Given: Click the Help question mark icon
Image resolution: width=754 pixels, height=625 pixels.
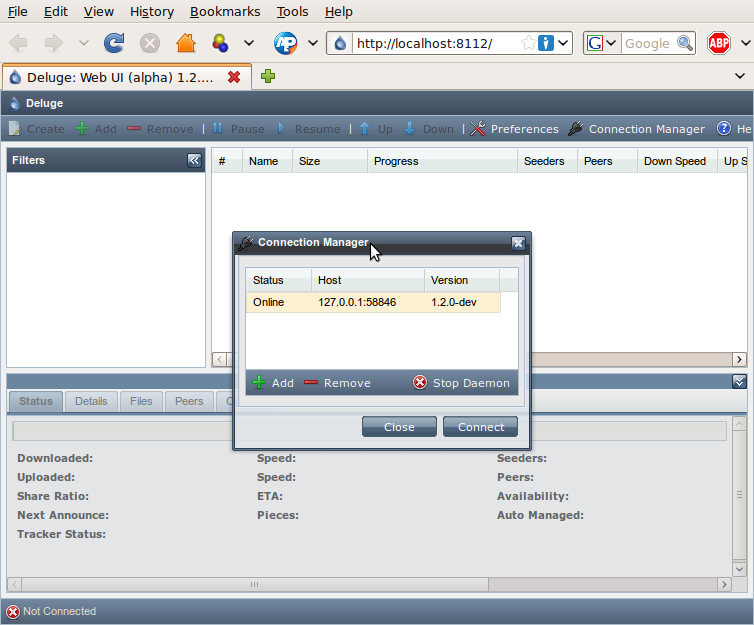Looking at the screenshot, I should pyautogui.click(x=724, y=128).
